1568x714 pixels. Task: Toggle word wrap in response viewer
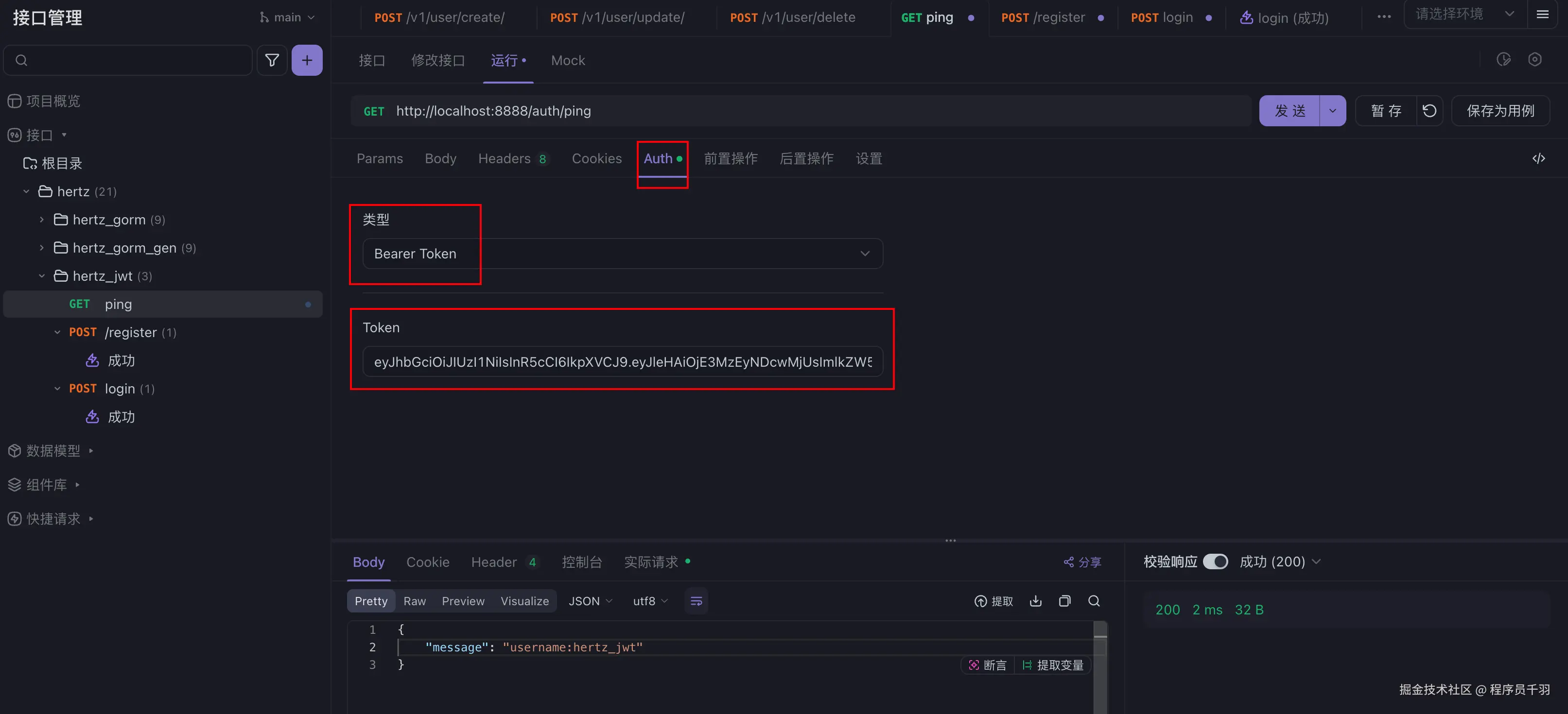pyautogui.click(x=697, y=601)
